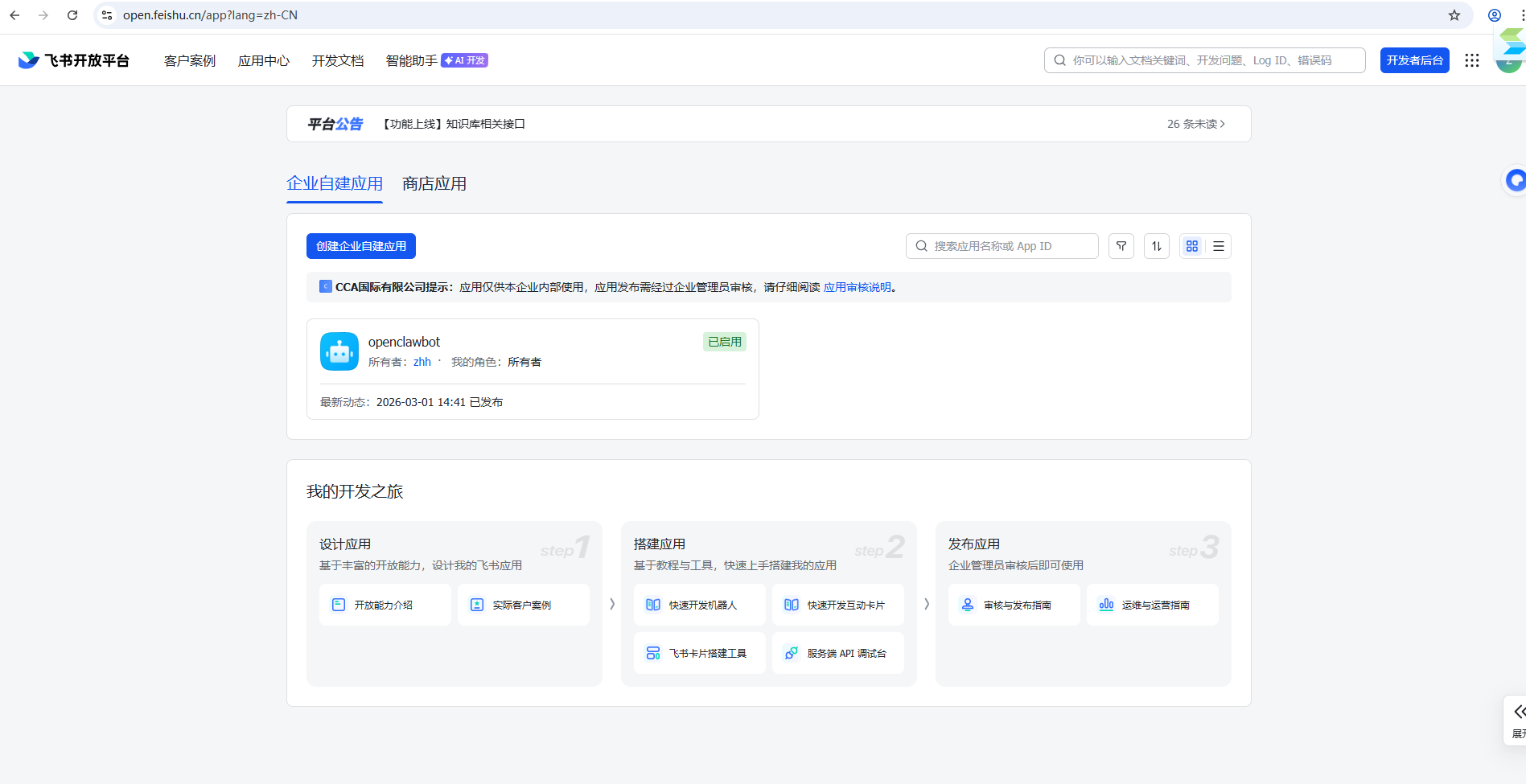Click the 飞书卡片搭建工具 icon
Screen dimensions: 1526x784
coord(653,653)
